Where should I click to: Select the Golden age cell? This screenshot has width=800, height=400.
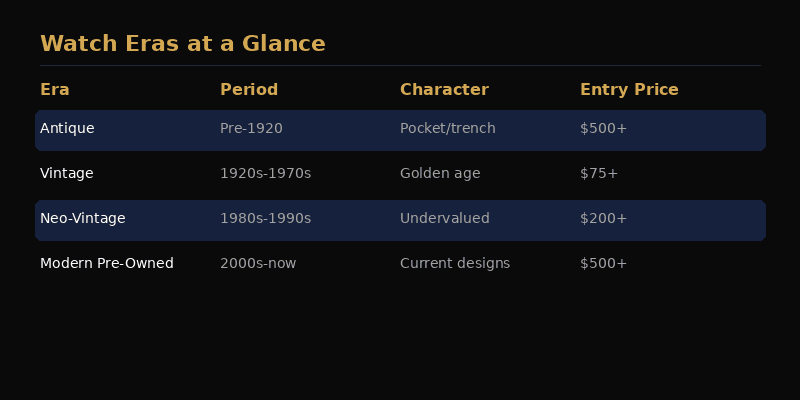tap(440, 174)
